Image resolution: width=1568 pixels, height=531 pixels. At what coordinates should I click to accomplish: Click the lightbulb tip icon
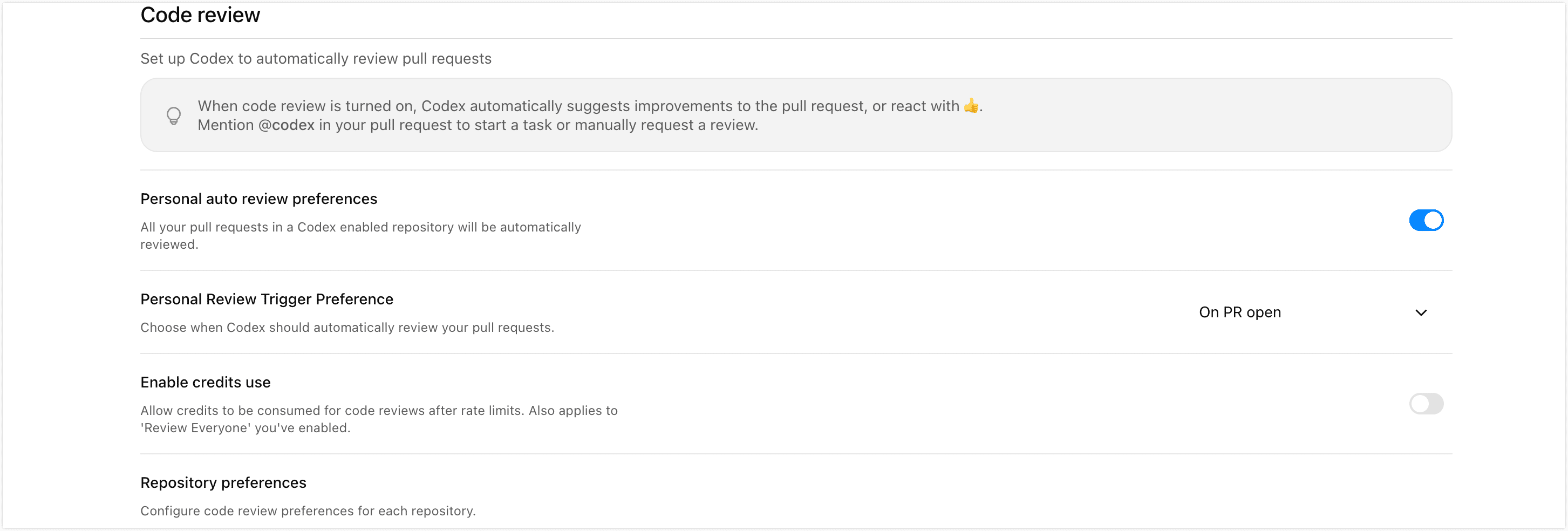point(174,114)
